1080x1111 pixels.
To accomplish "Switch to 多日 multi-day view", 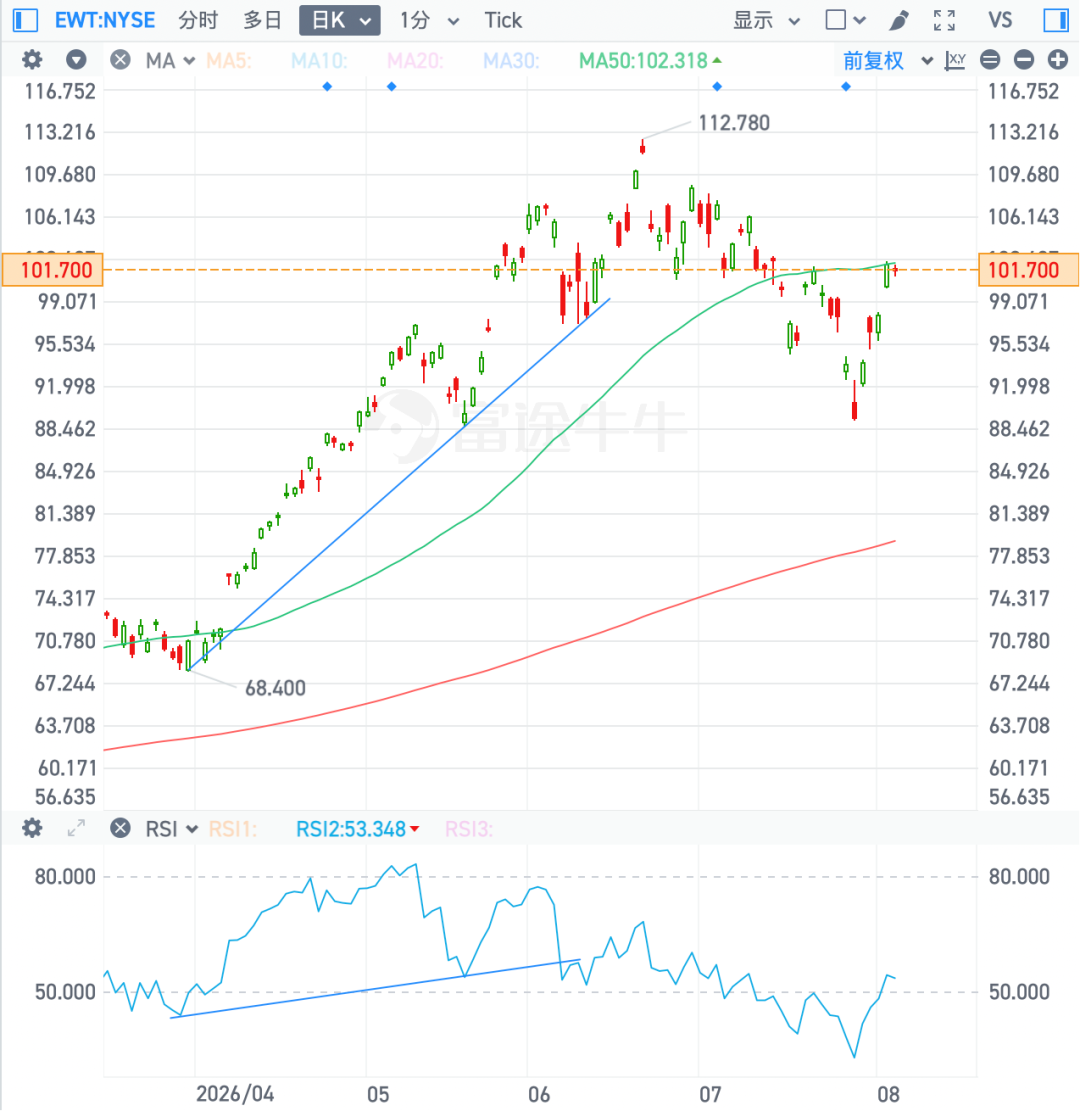I will click(x=262, y=20).
